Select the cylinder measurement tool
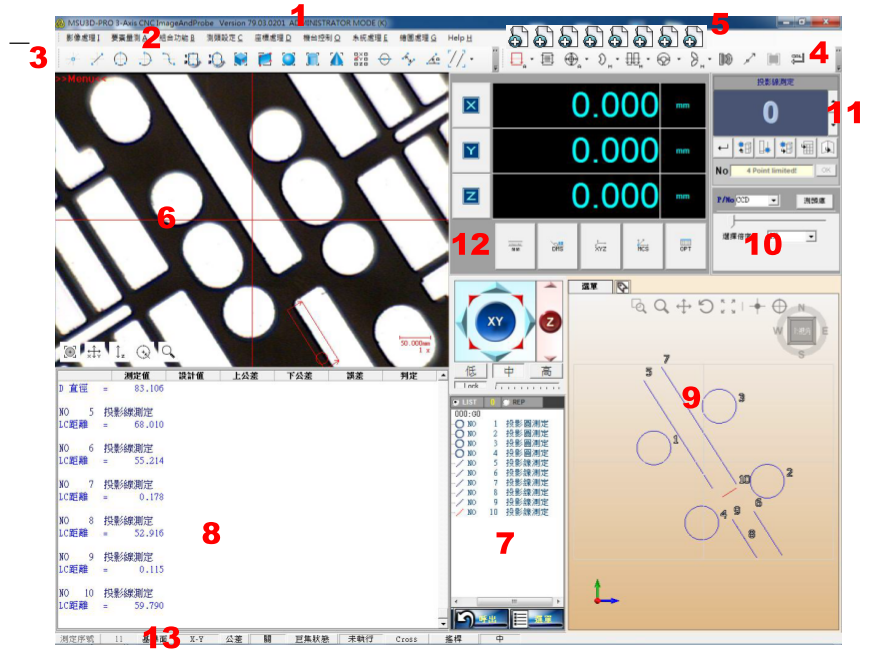The image size is (869, 657). click(313, 59)
